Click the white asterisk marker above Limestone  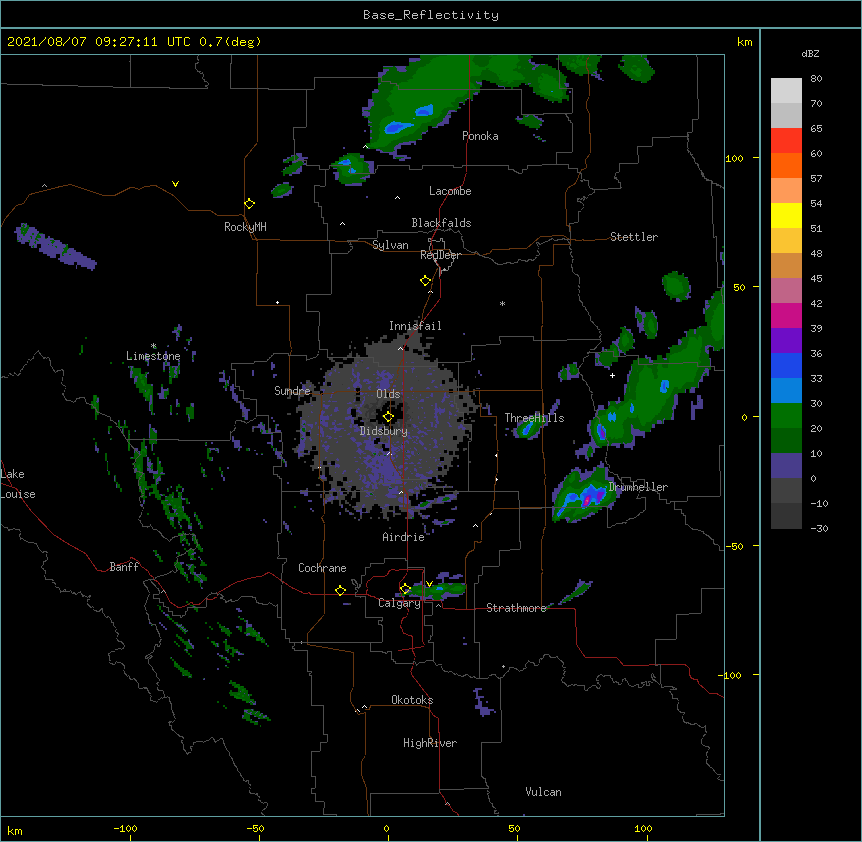click(154, 346)
